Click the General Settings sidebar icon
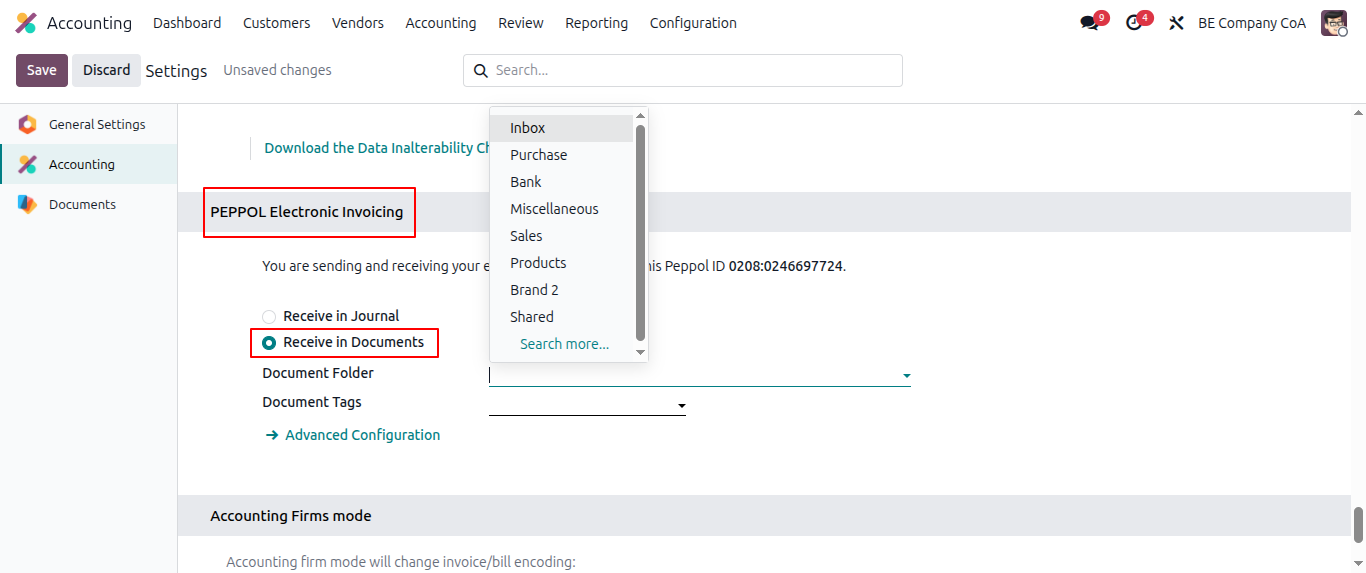Image resolution: width=1366 pixels, height=573 pixels. 28,125
